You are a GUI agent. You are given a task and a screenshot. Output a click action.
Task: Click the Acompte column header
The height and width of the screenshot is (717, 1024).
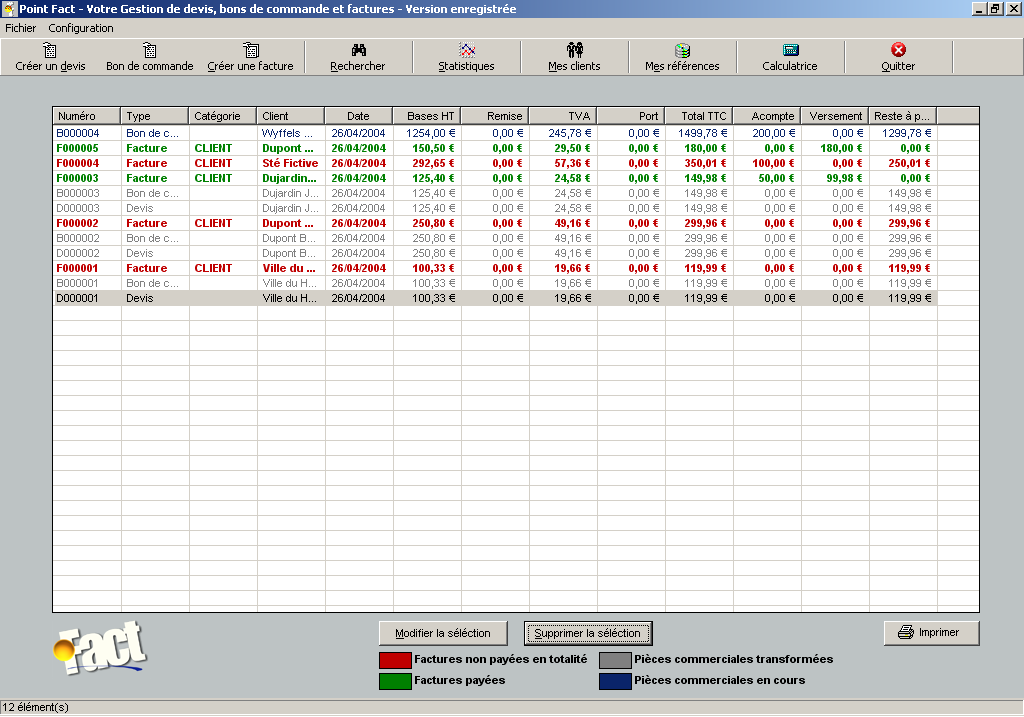766,116
